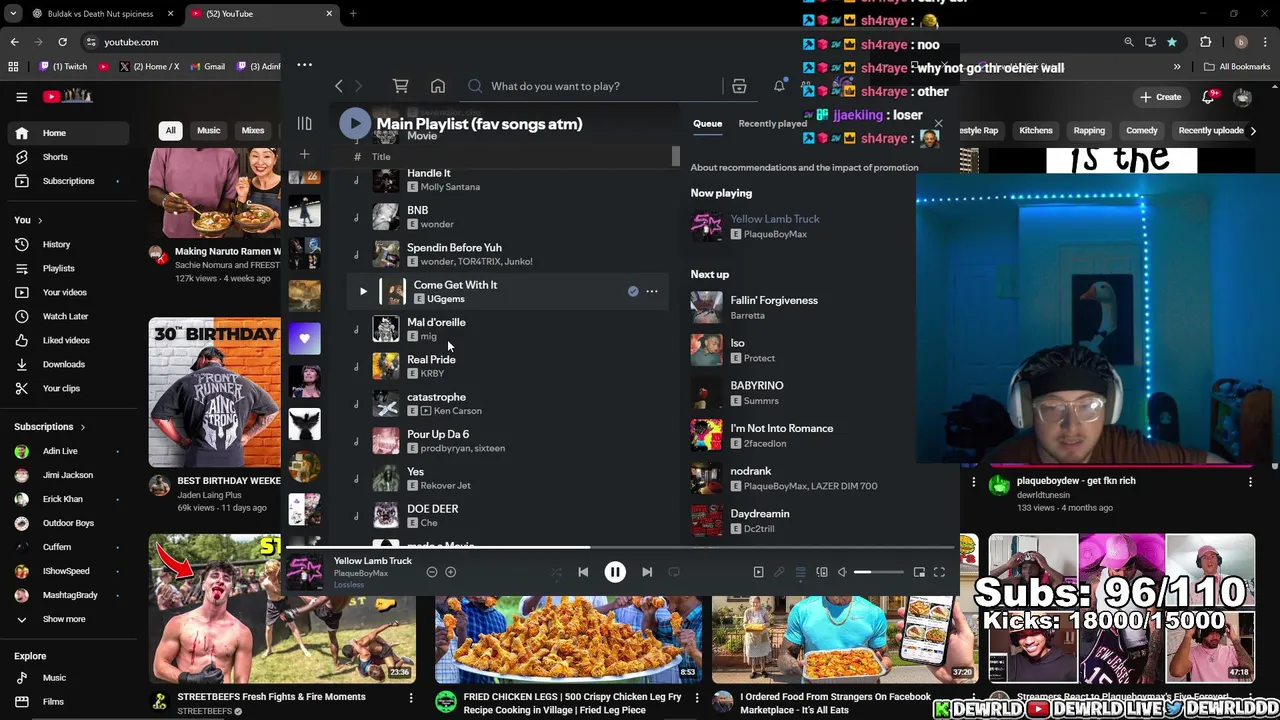Image resolution: width=1280 pixels, height=720 pixels.
Task: Open the Browse icon next to search
Action: (739, 86)
